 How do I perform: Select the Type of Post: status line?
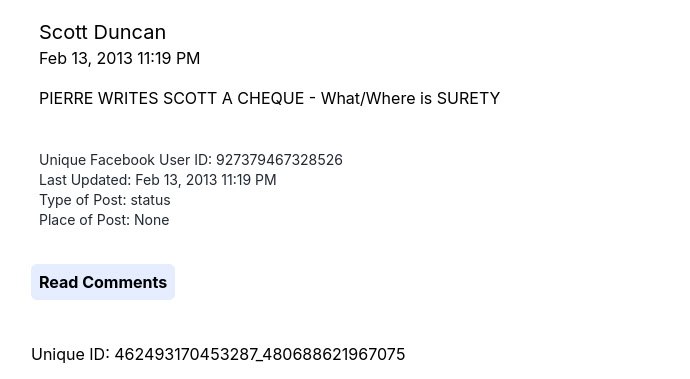tap(105, 200)
